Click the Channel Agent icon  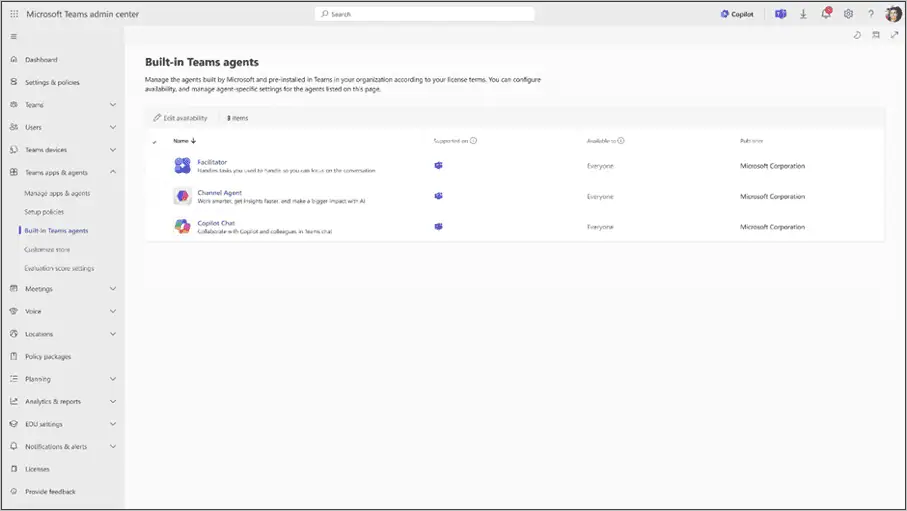pos(182,196)
